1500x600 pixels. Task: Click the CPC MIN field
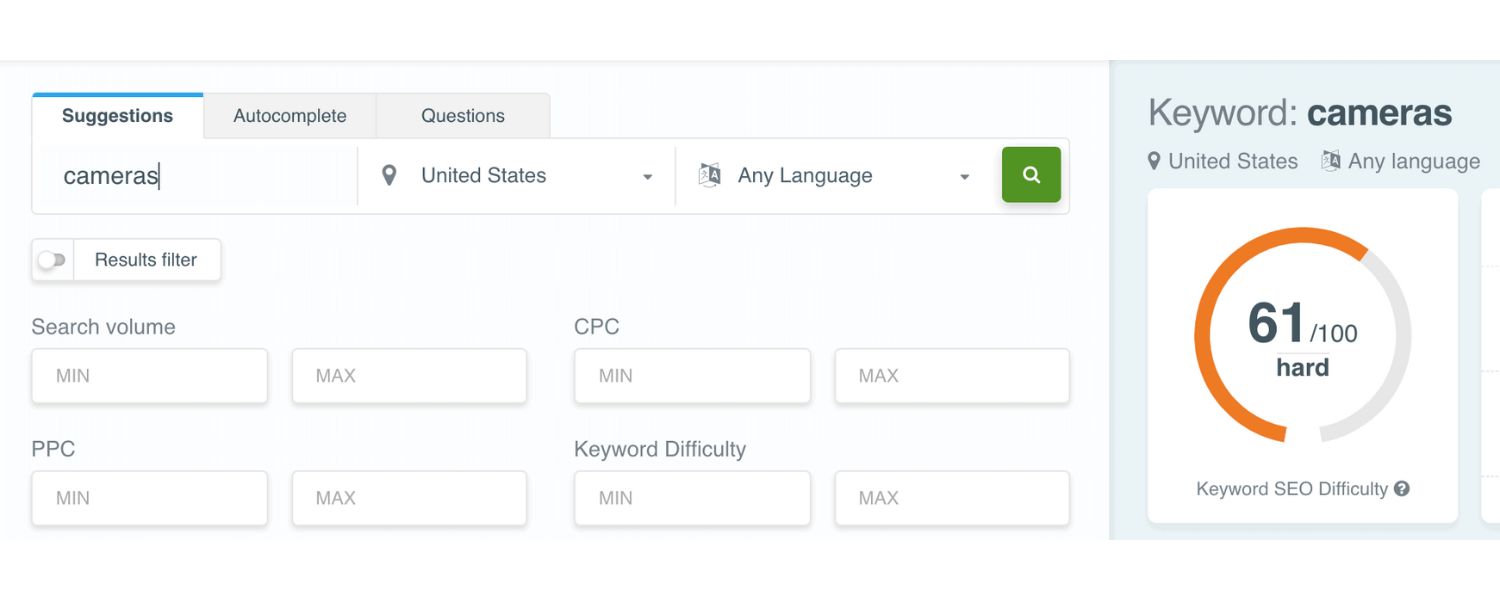click(x=692, y=376)
